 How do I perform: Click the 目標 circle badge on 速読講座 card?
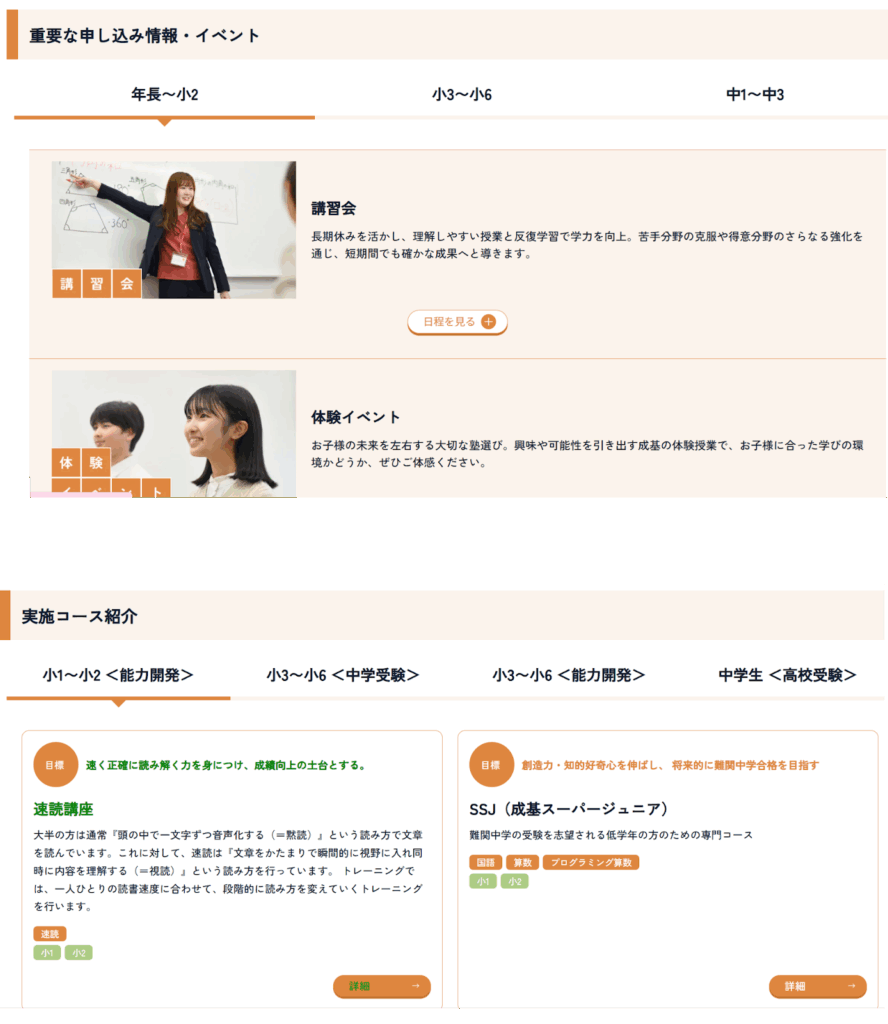point(55,765)
